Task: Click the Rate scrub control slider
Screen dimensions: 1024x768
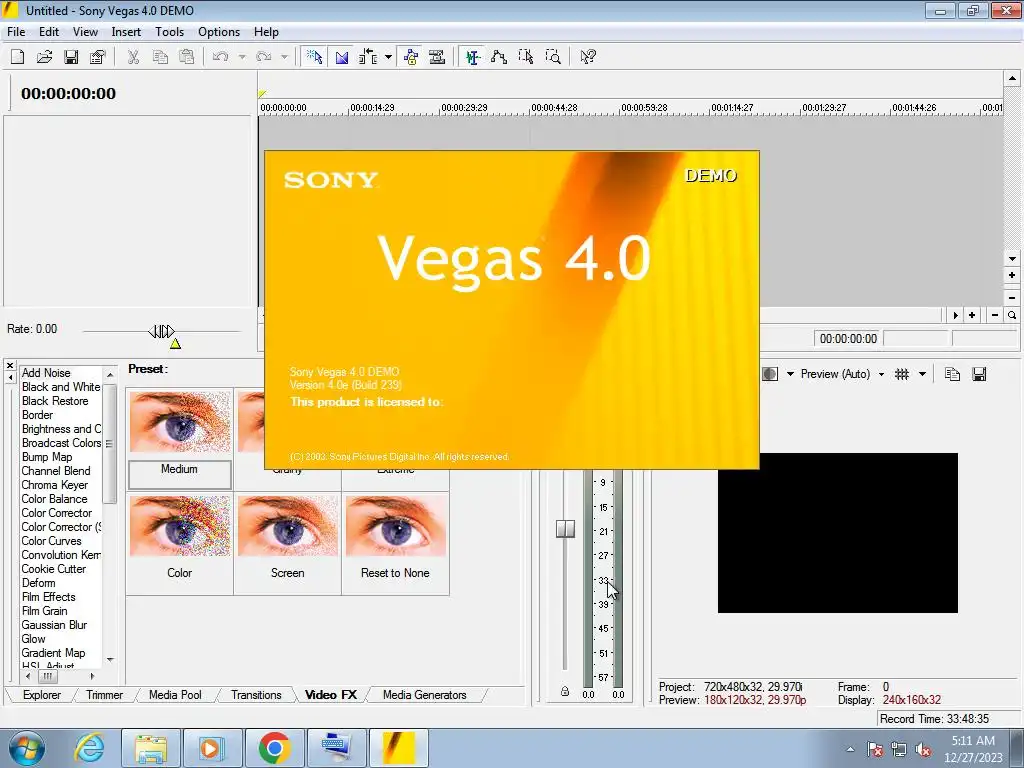Action: 161,332
